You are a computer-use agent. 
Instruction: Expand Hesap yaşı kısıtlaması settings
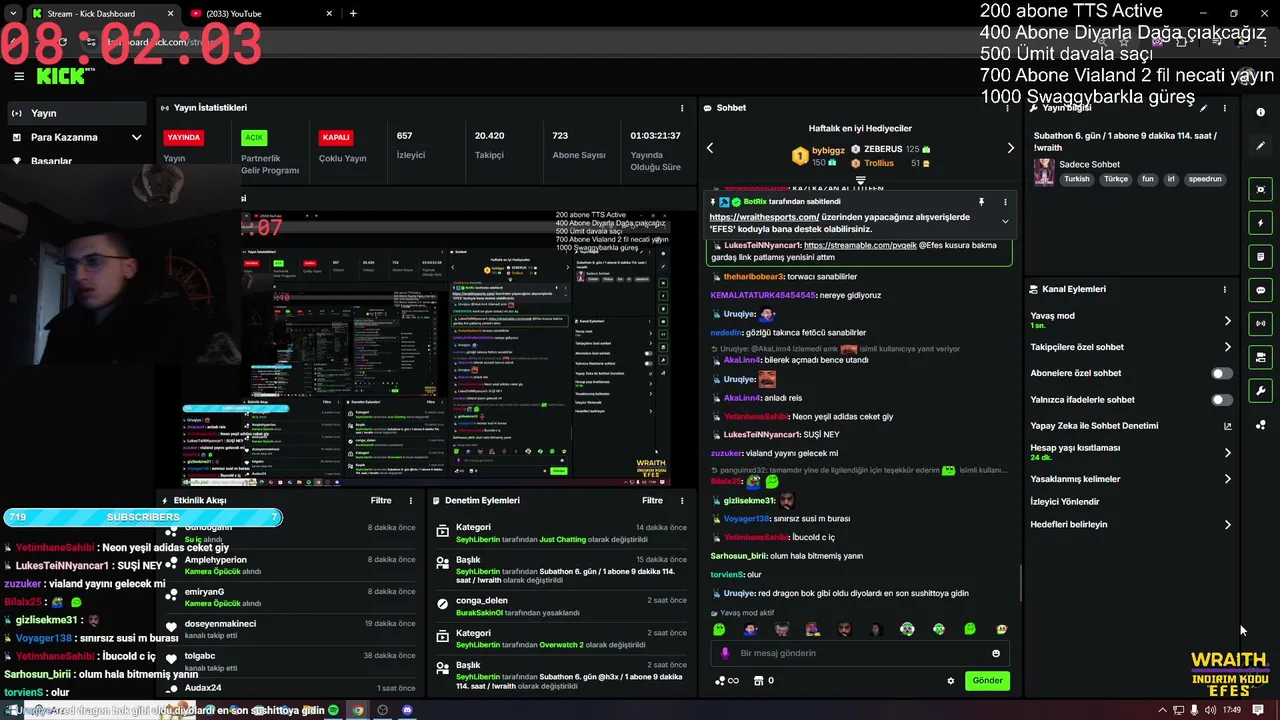1228,453
